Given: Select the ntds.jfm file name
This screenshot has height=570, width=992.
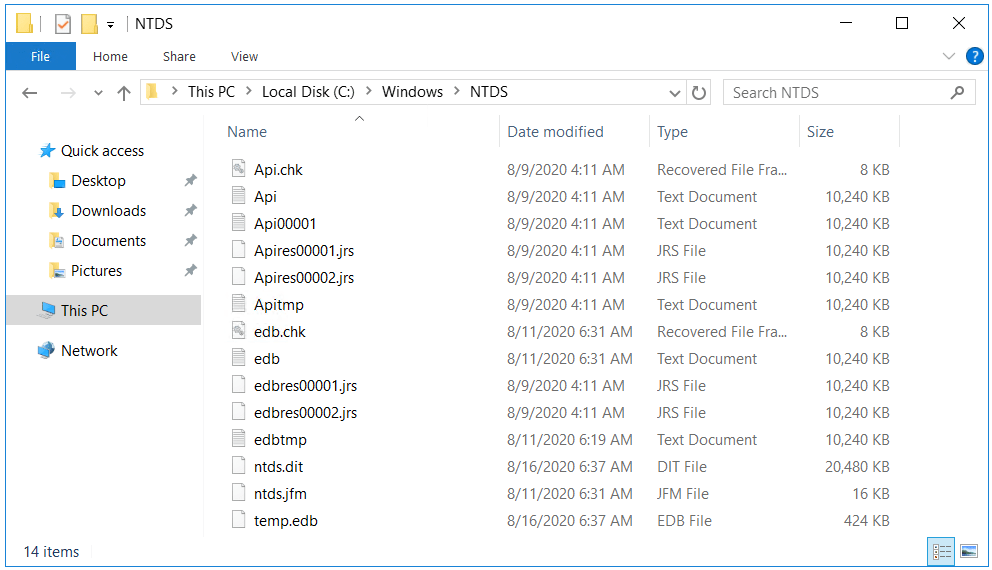Looking at the screenshot, I should click(x=280, y=493).
